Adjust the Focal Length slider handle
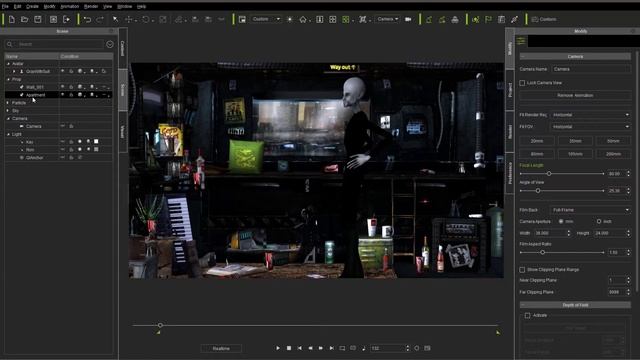The height and width of the screenshot is (360, 640). (549, 174)
